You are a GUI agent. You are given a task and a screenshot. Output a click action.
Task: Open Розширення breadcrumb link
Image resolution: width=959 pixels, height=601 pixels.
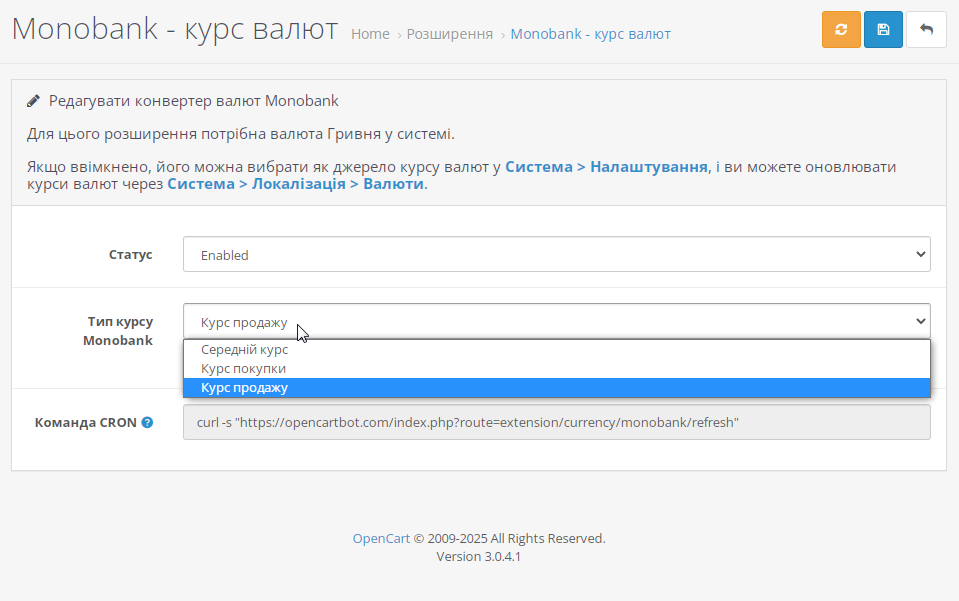click(450, 34)
